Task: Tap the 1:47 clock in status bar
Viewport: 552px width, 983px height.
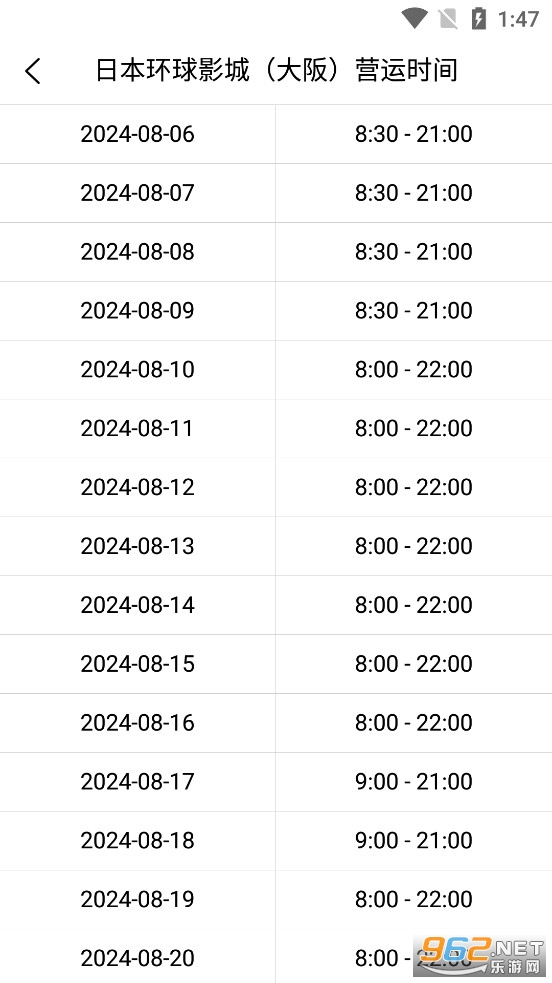Action: [518, 19]
